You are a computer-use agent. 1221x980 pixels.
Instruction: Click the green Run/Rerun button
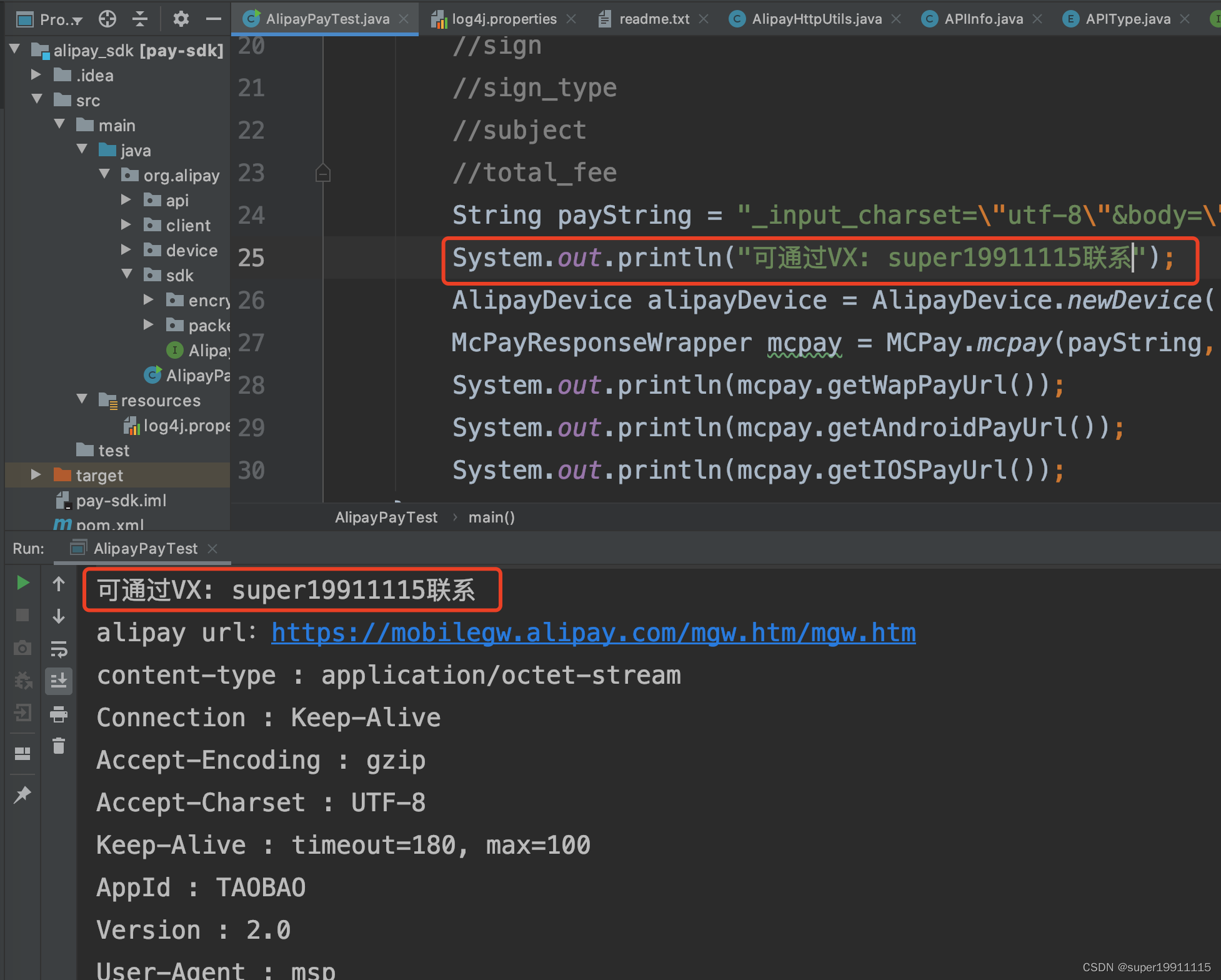(x=22, y=583)
